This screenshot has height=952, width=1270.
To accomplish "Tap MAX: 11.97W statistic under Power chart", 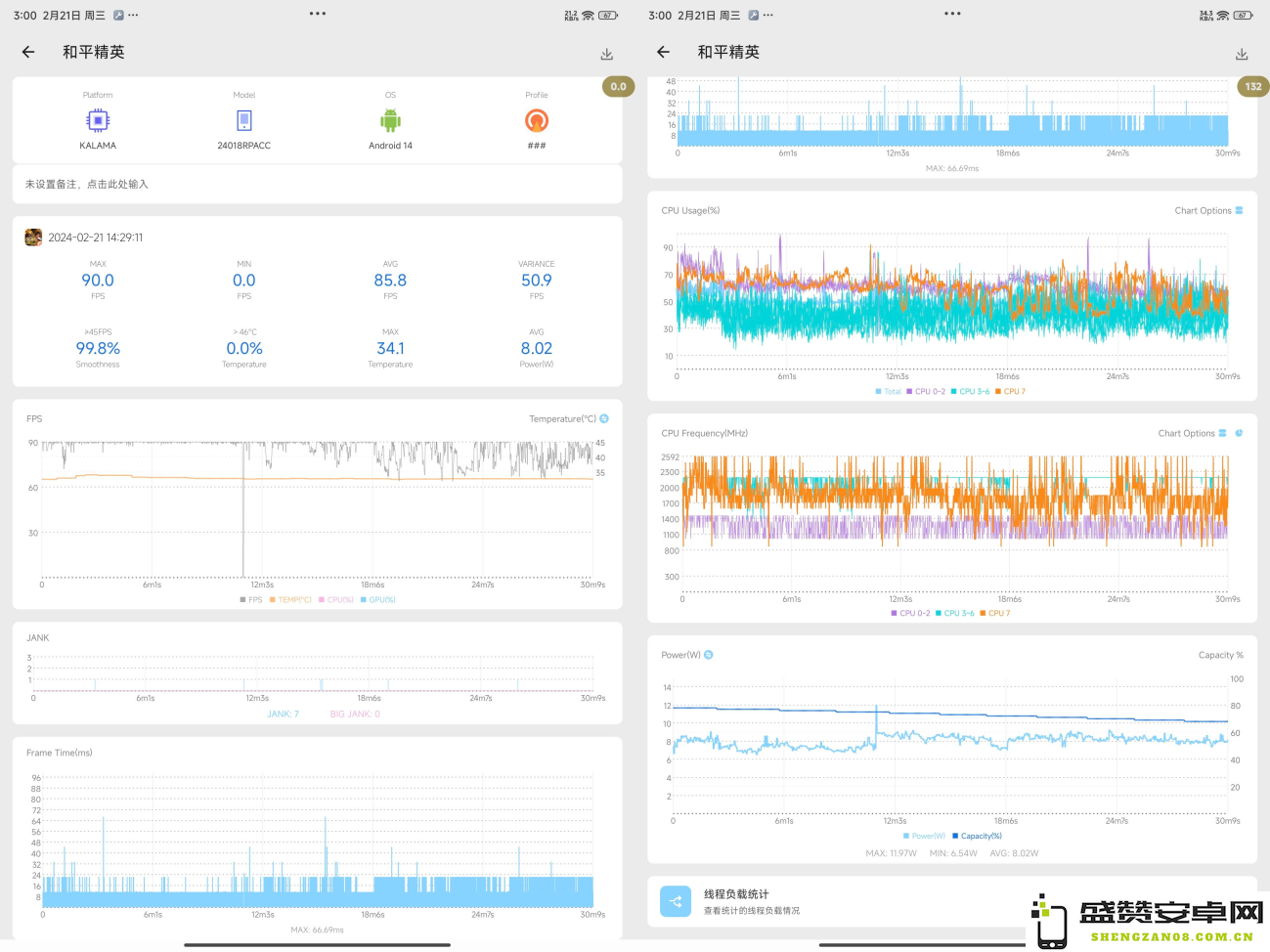I will [x=892, y=853].
